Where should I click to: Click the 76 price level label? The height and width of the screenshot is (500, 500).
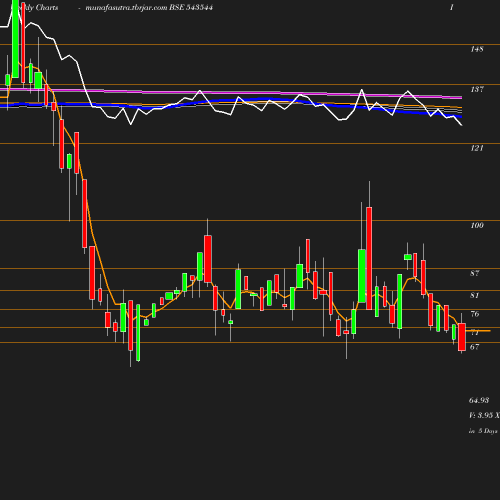pyautogui.click(x=475, y=314)
